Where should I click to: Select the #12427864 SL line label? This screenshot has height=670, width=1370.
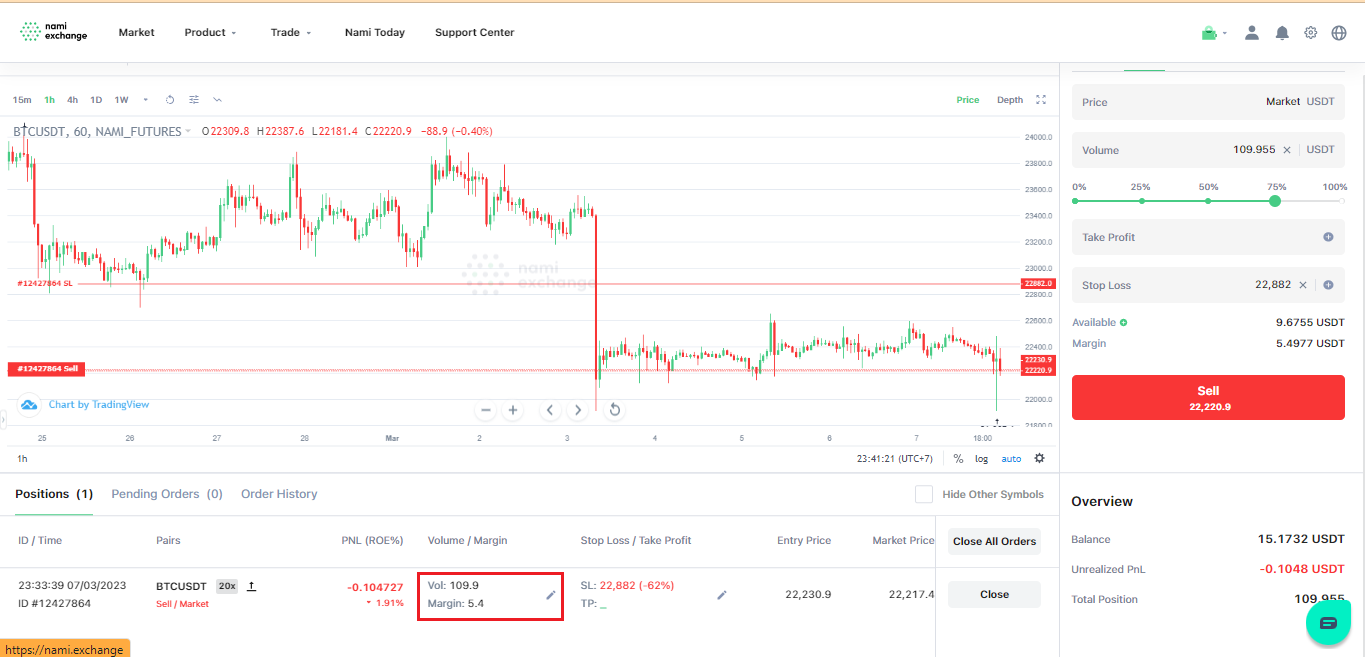[45, 284]
